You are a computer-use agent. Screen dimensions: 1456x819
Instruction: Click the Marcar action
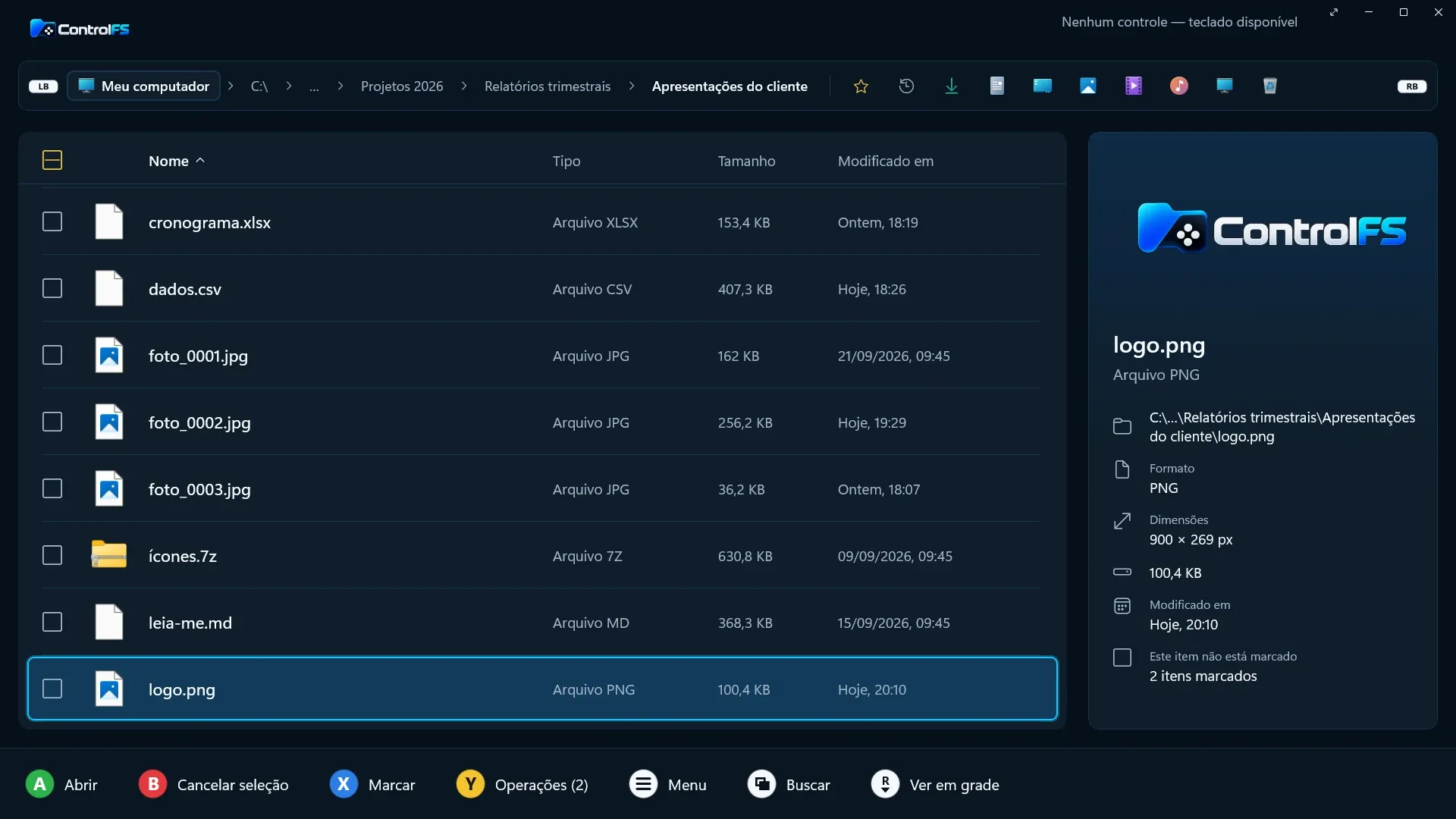coord(372,784)
